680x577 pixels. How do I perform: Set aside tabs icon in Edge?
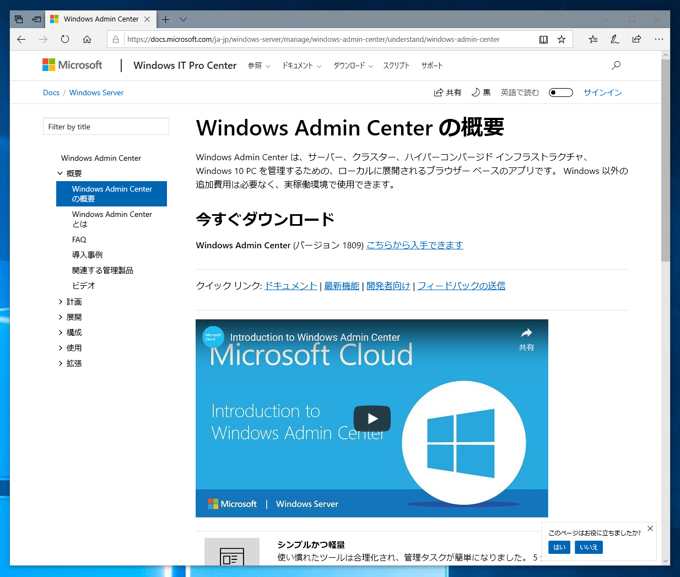point(36,19)
